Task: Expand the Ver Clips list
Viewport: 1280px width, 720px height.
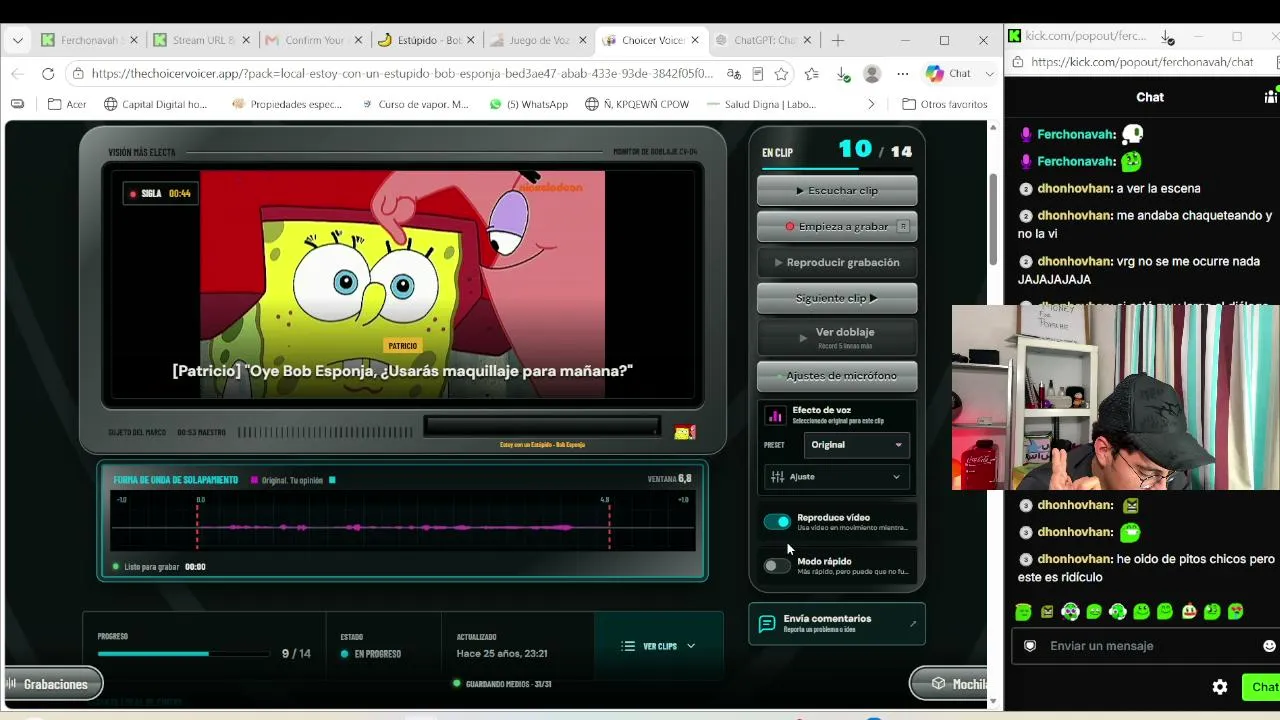Action: click(x=658, y=646)
